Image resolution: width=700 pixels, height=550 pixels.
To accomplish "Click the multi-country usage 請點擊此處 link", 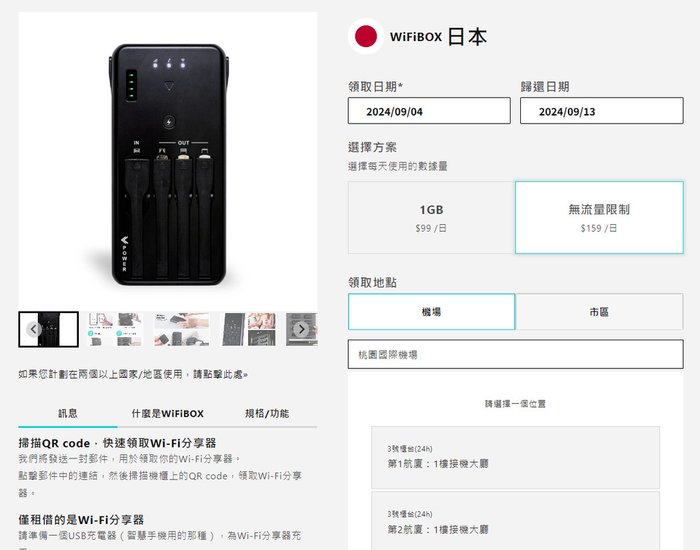I will click(220, 374).
